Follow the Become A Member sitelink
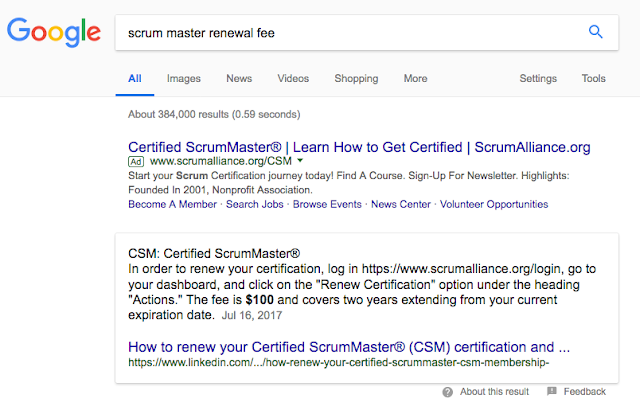640x414 pixels. (172, 204)
